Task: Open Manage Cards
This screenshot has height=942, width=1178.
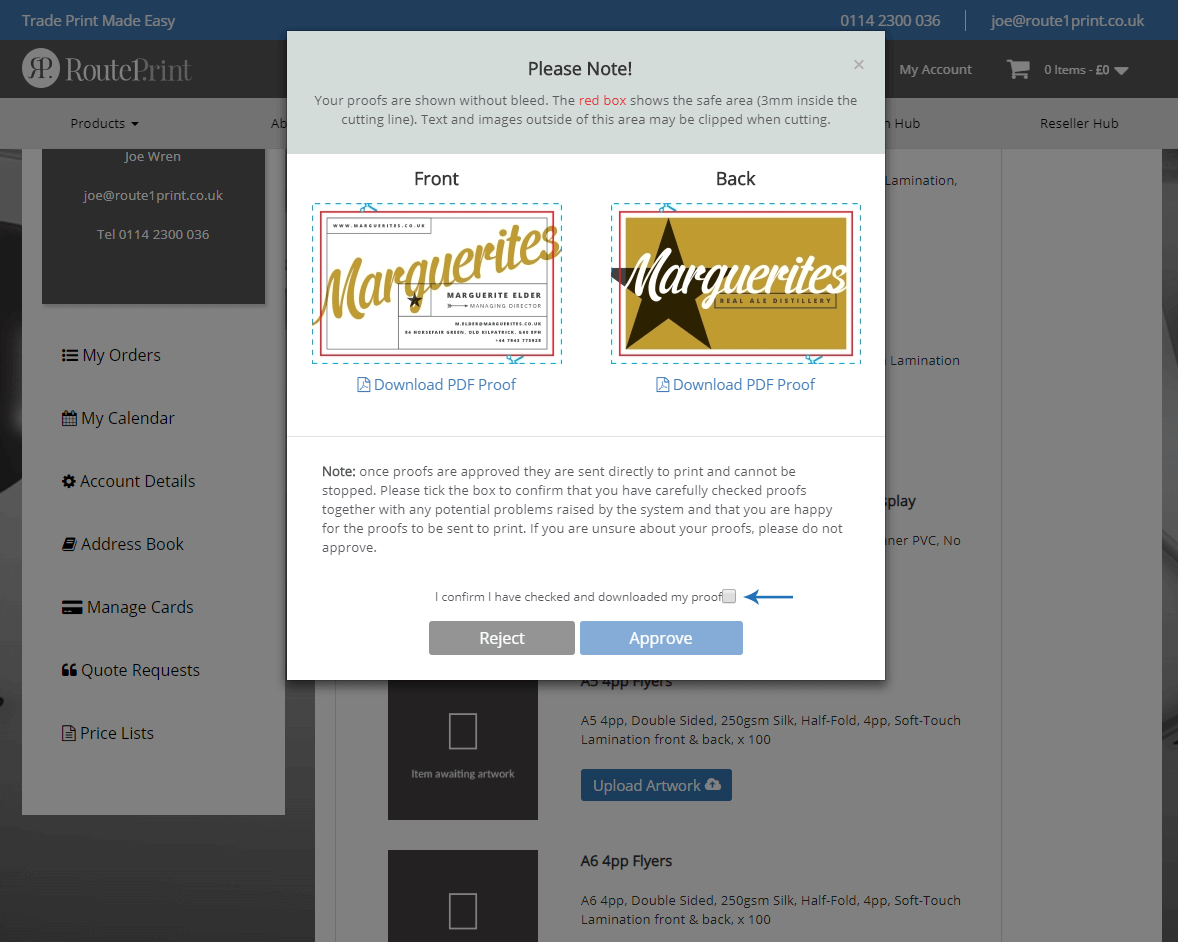Action: tap(128, 607)
